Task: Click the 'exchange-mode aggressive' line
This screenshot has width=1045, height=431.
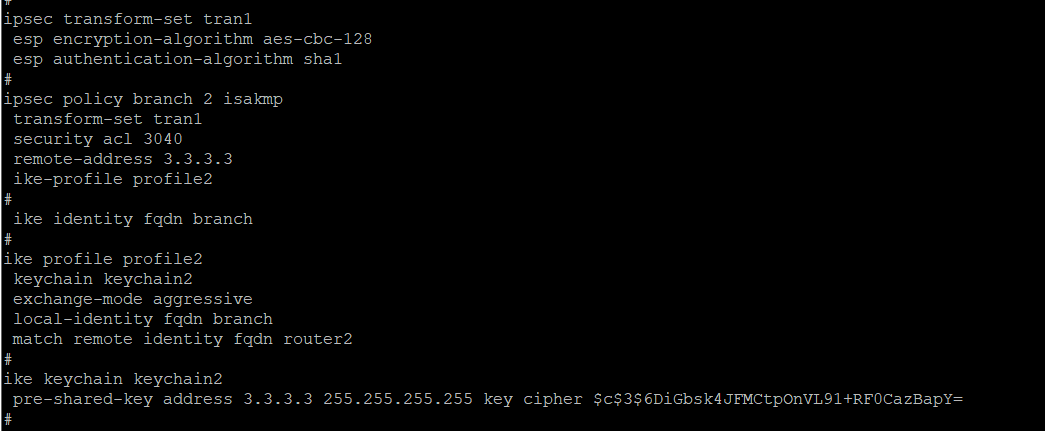Action: [132, 299]
